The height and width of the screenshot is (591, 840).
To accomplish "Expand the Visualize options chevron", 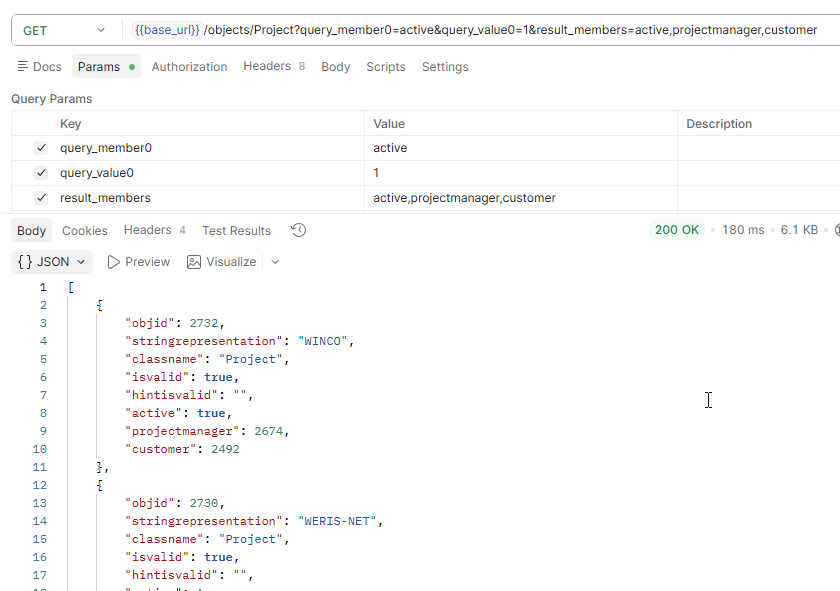I will click(275, 262).
